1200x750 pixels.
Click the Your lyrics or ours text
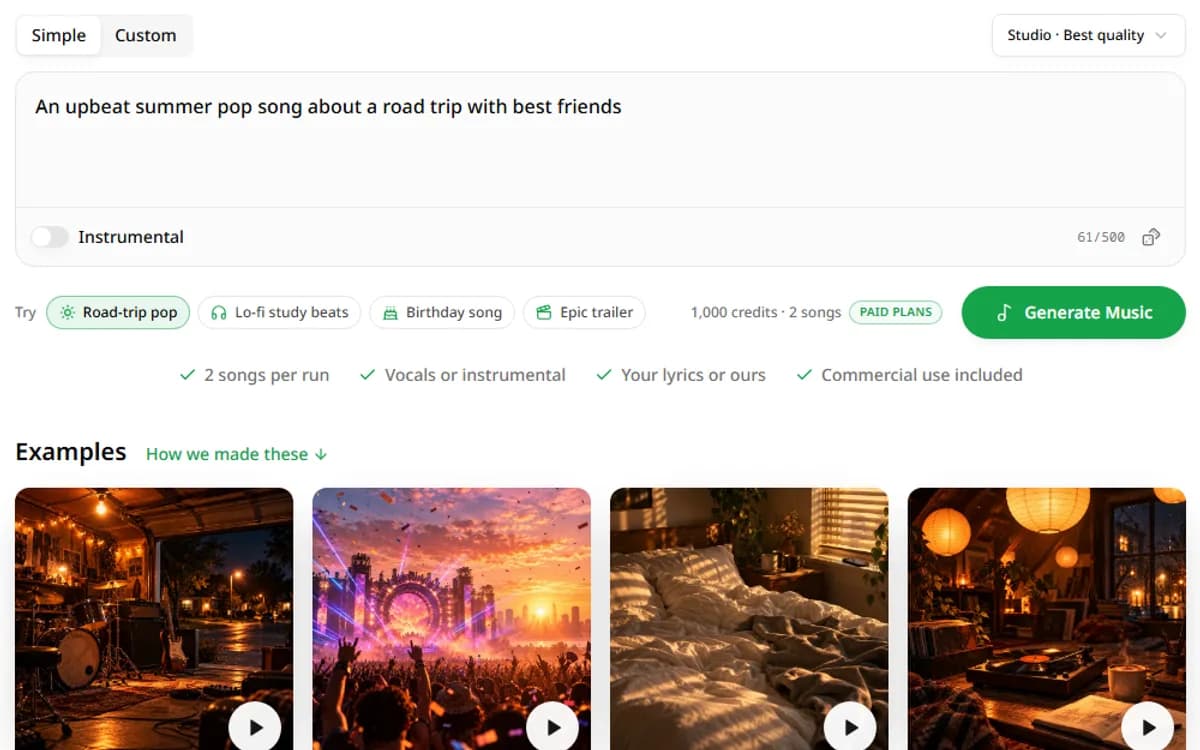(693, 375)
